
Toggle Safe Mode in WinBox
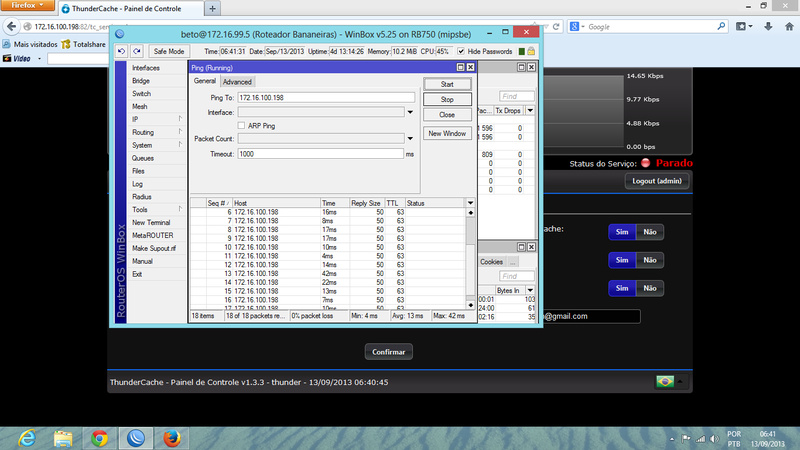[169, 51]
